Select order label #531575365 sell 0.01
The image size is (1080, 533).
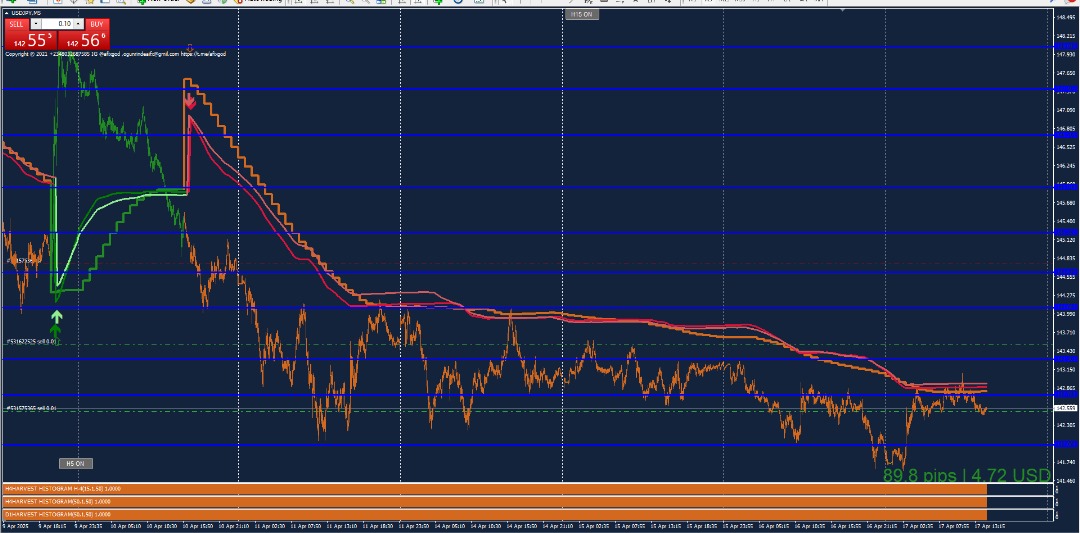31,408
